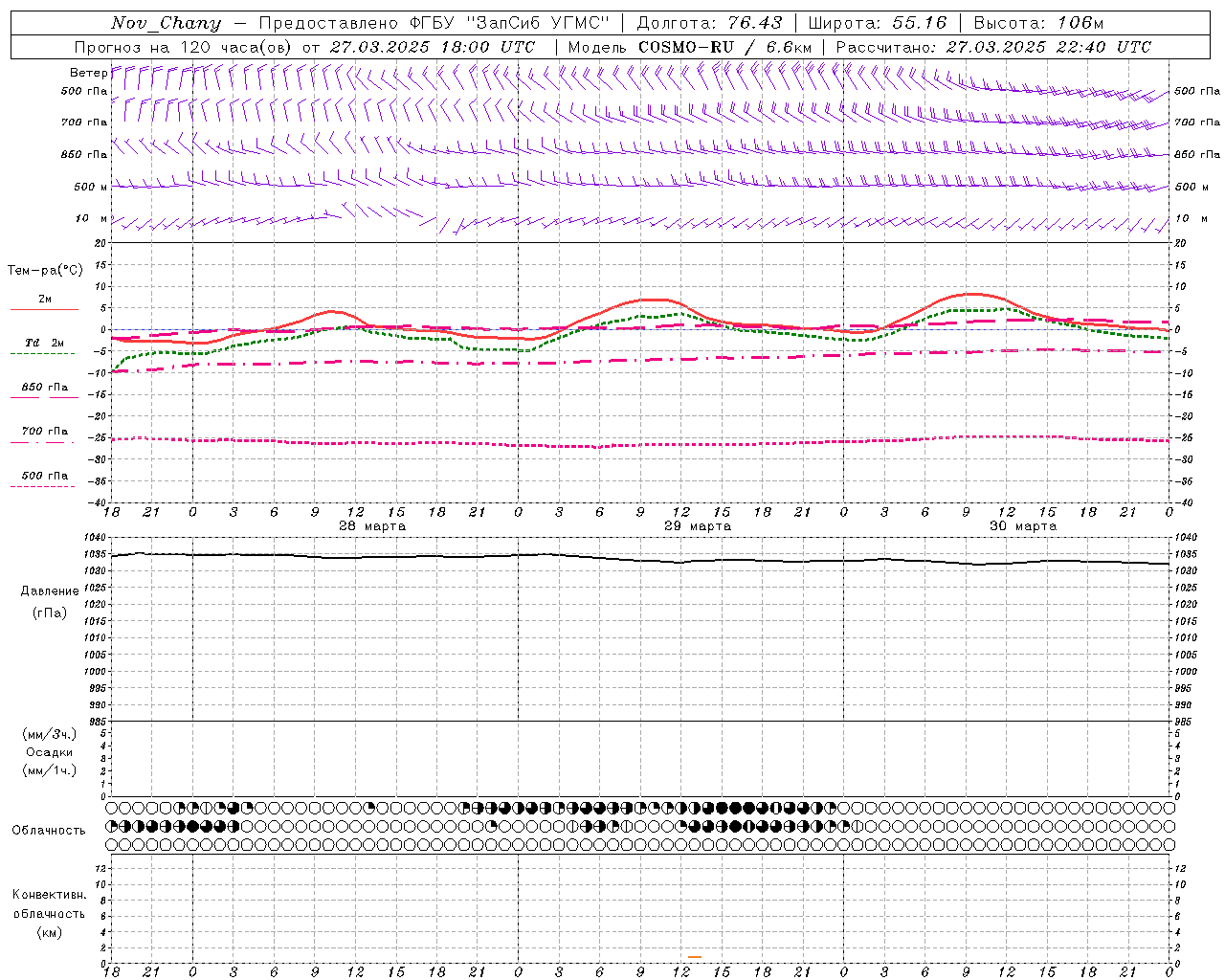Click the "Td 2м" legend label
This screenshot has height=980, width=1225.
45,343
